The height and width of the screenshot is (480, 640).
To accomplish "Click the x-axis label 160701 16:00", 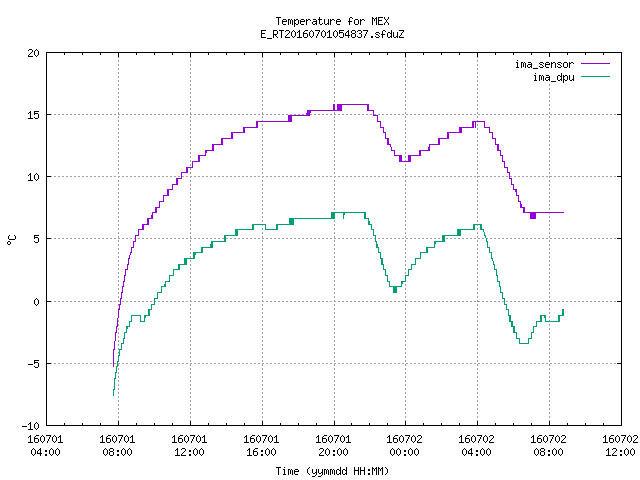I will (261, 446).
